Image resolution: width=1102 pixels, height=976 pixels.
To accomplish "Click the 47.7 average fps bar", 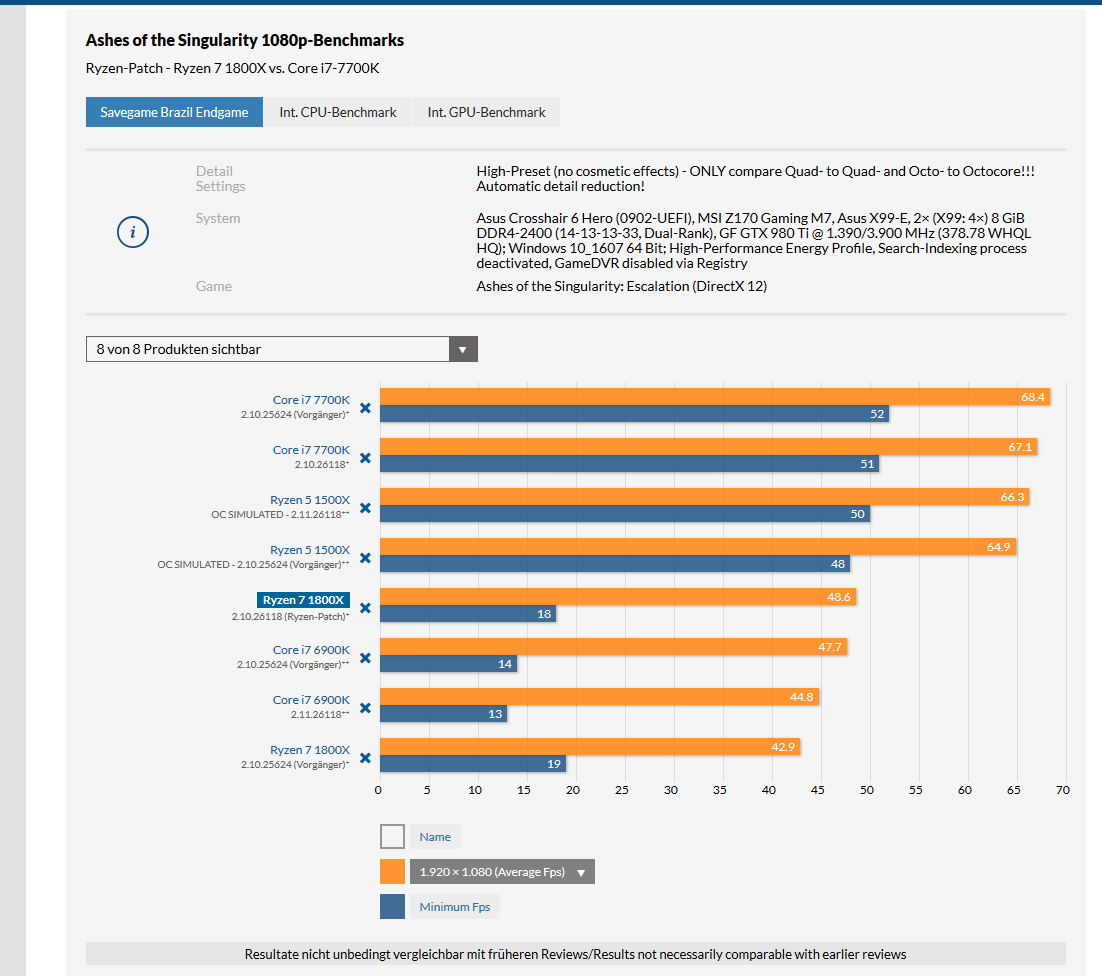I will click(614, 646).
